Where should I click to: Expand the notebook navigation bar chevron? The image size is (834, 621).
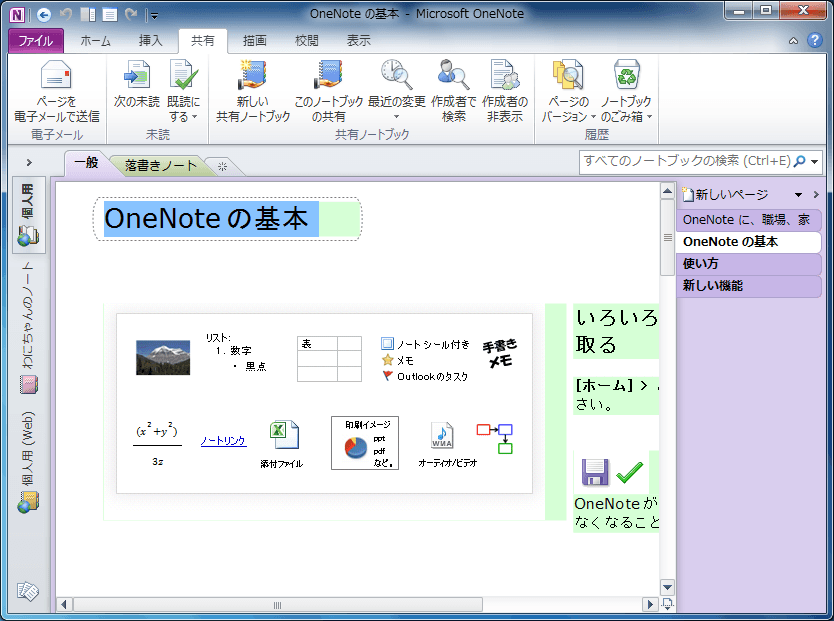tap(29, 163)
